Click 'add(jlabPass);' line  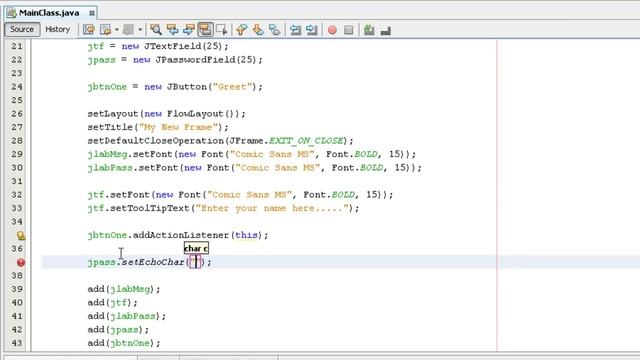point(127,316)
